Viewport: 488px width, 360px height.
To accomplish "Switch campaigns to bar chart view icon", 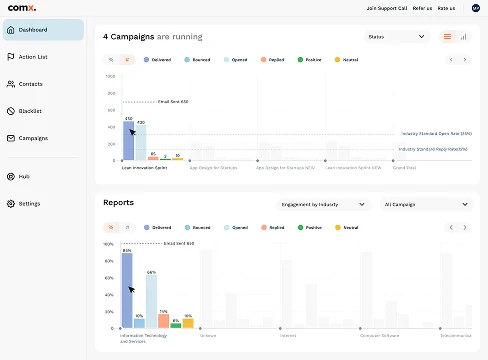I will click(463, 37).
